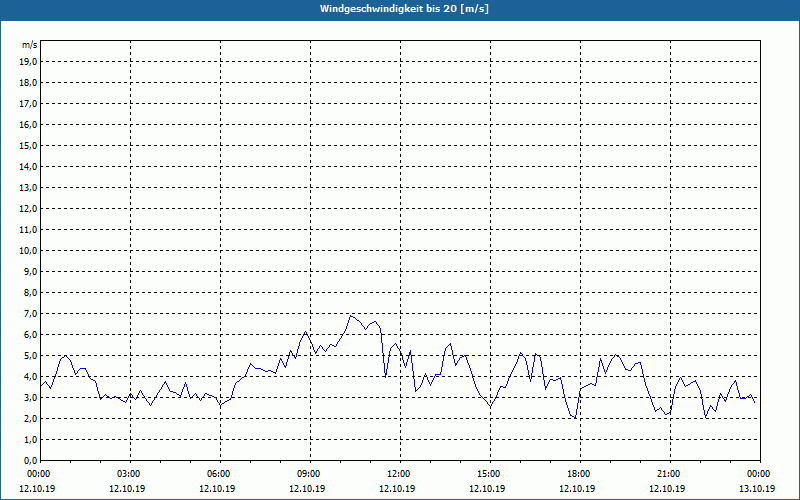Viewport: 800px width, 500px height.
Task: Click the 8,0 y-axis label
Action: coord(30,292)
